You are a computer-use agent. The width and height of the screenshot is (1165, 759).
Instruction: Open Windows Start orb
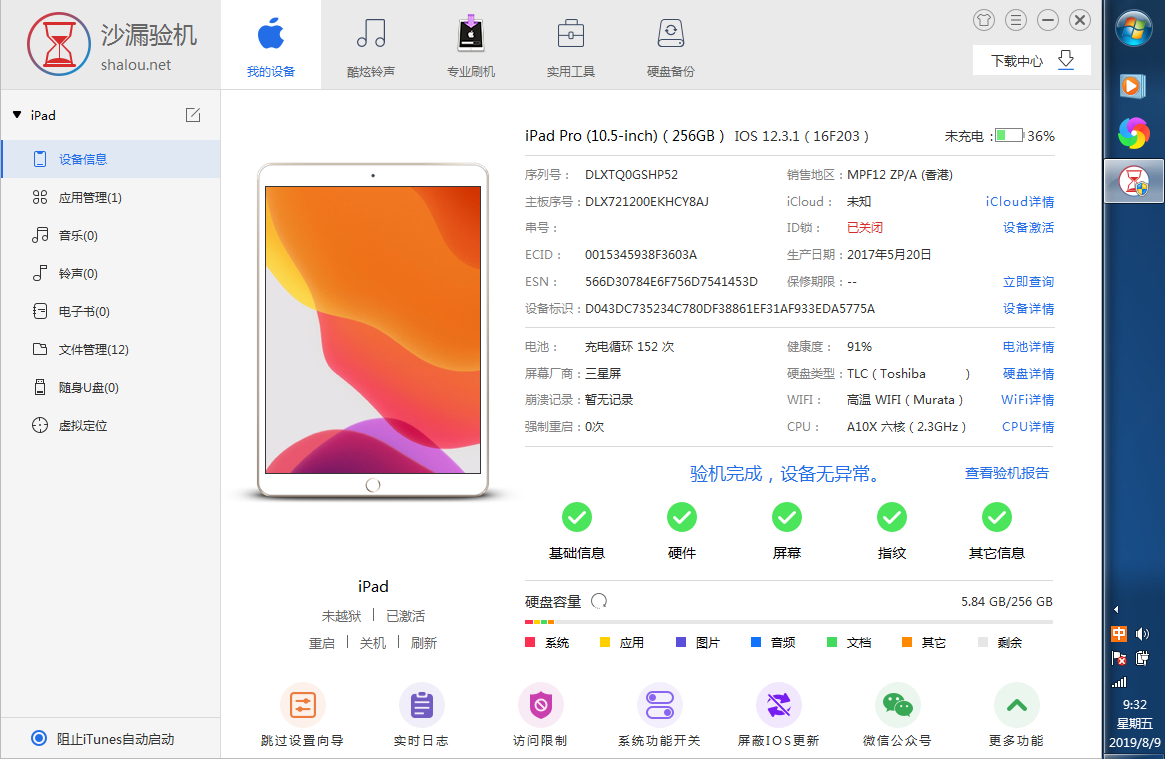(1133, 30)
